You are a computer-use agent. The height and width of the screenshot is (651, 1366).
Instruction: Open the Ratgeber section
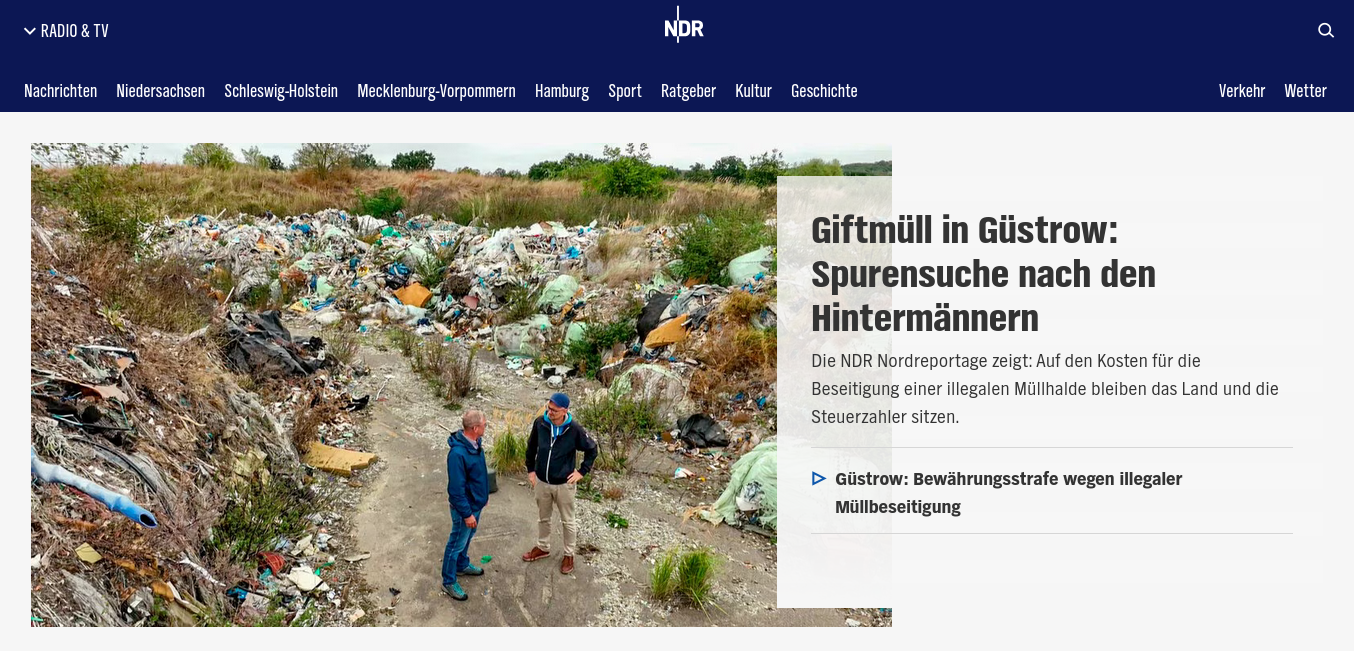point(688,91)
